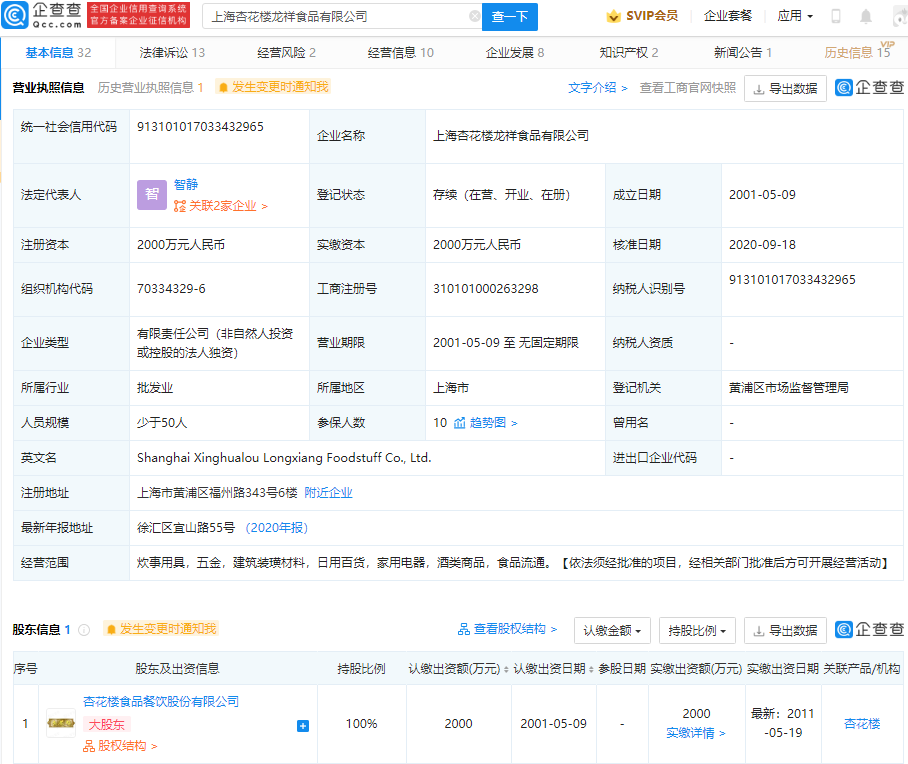Image resolution: width=908 pixels, height=764 pixels.
Task: Open 附近企业 link
Action: pos(328,493)
